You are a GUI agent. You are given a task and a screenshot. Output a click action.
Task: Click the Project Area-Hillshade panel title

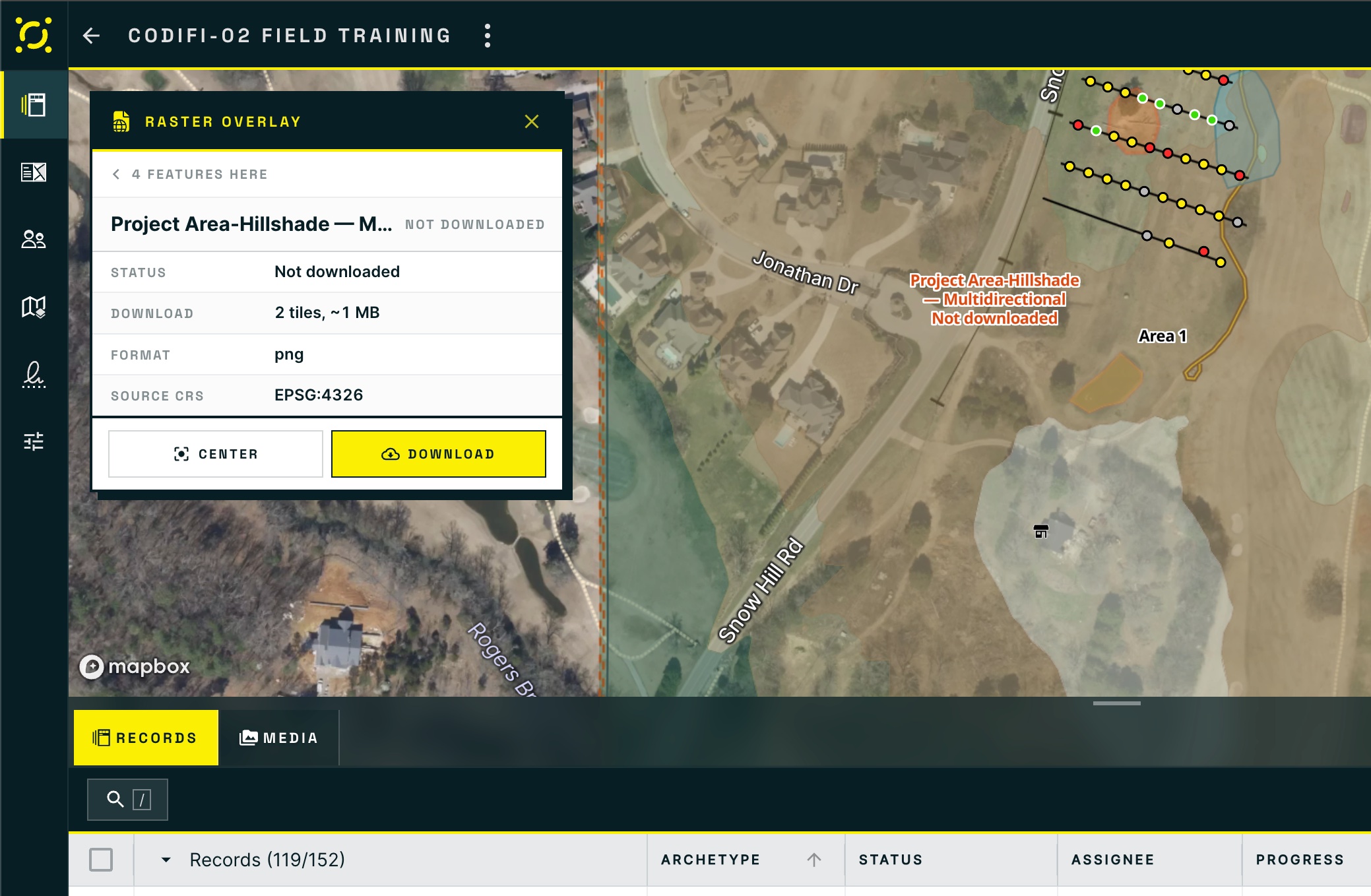(x=251, y=224)
